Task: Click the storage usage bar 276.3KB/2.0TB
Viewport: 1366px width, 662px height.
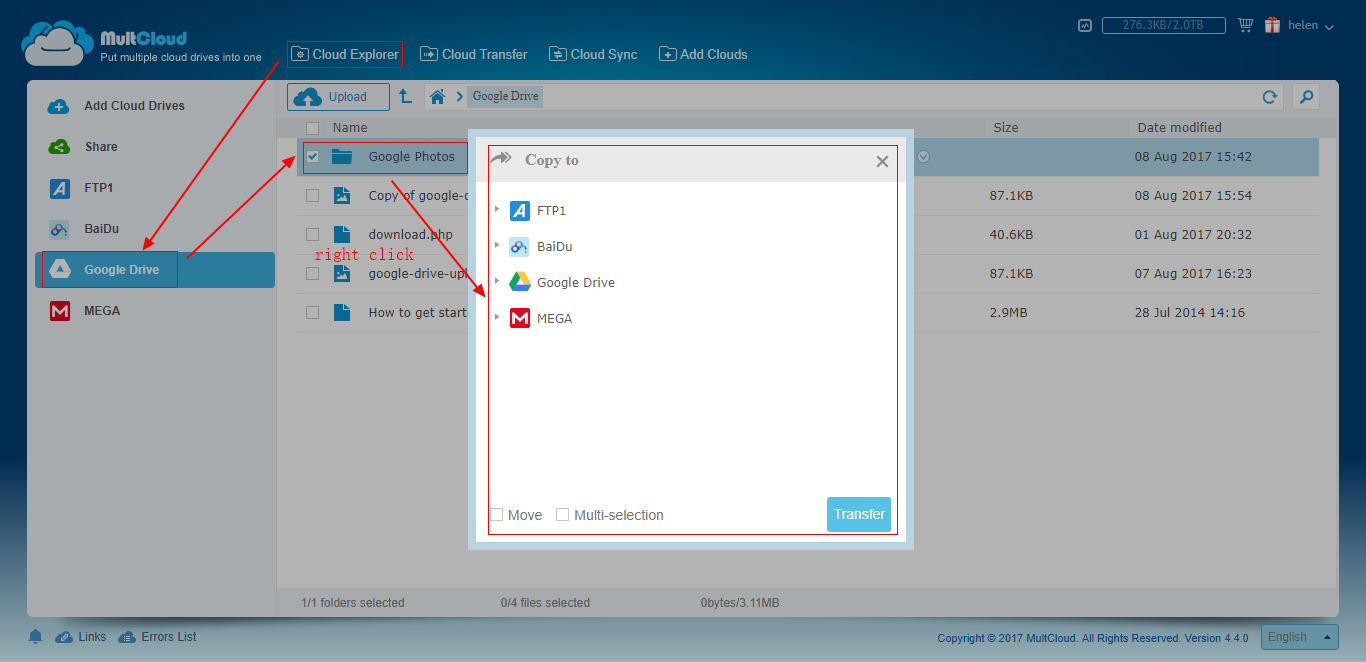Action: [x=1164, y=26]
